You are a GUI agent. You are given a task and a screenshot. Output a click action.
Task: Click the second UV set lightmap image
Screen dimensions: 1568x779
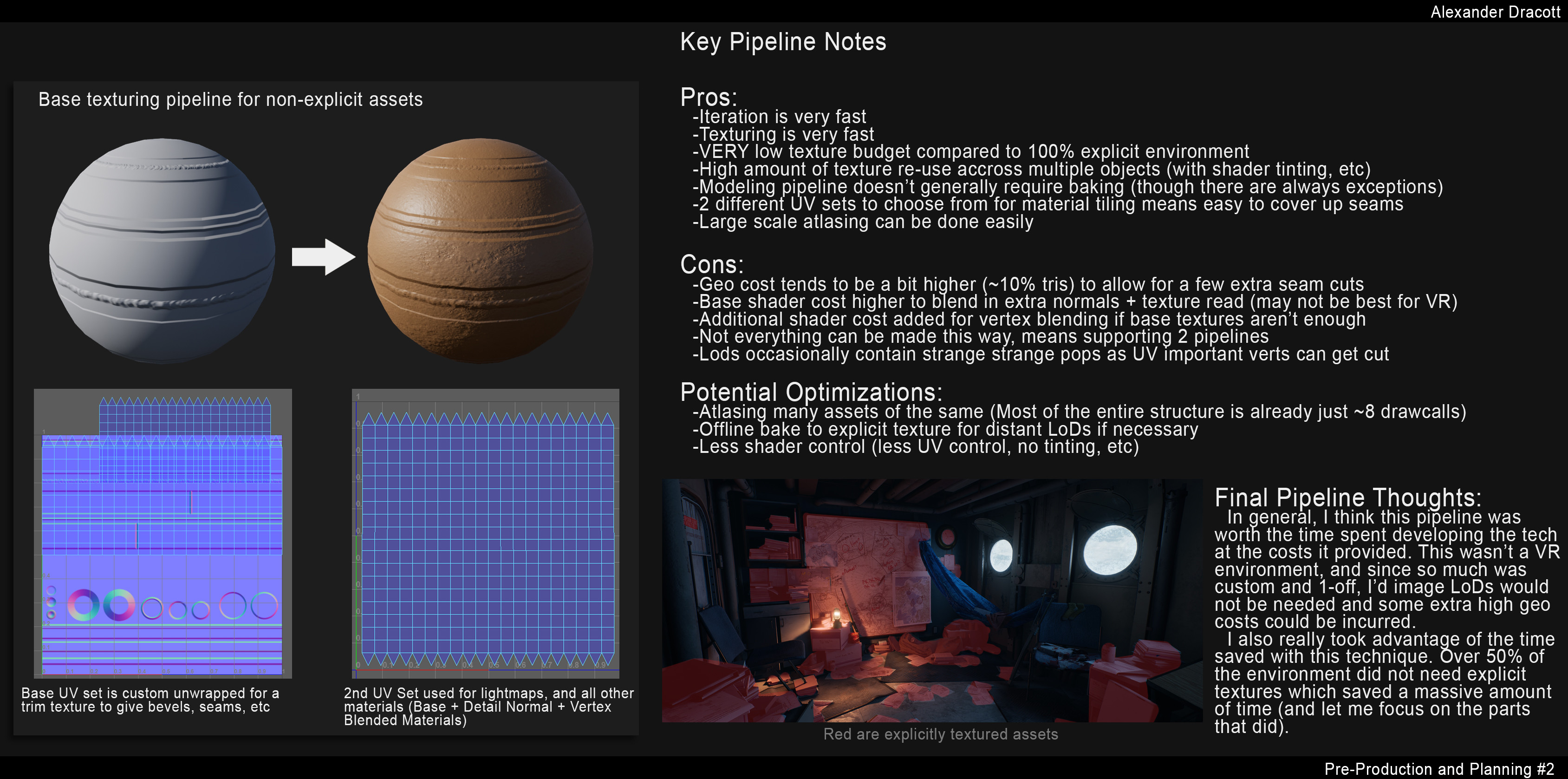tap(486, 534)
